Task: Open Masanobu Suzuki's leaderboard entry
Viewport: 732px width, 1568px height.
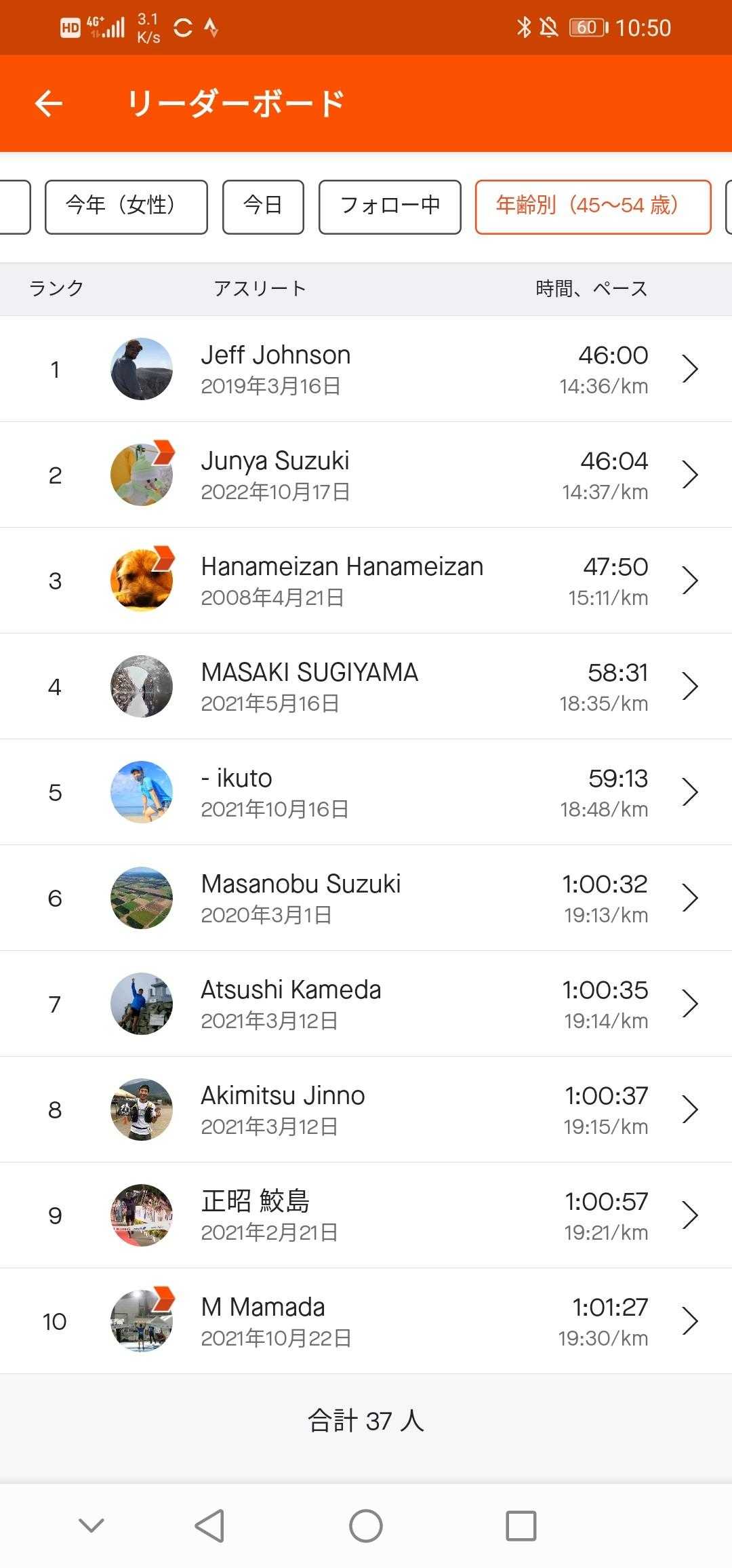Action: (366, 898)
